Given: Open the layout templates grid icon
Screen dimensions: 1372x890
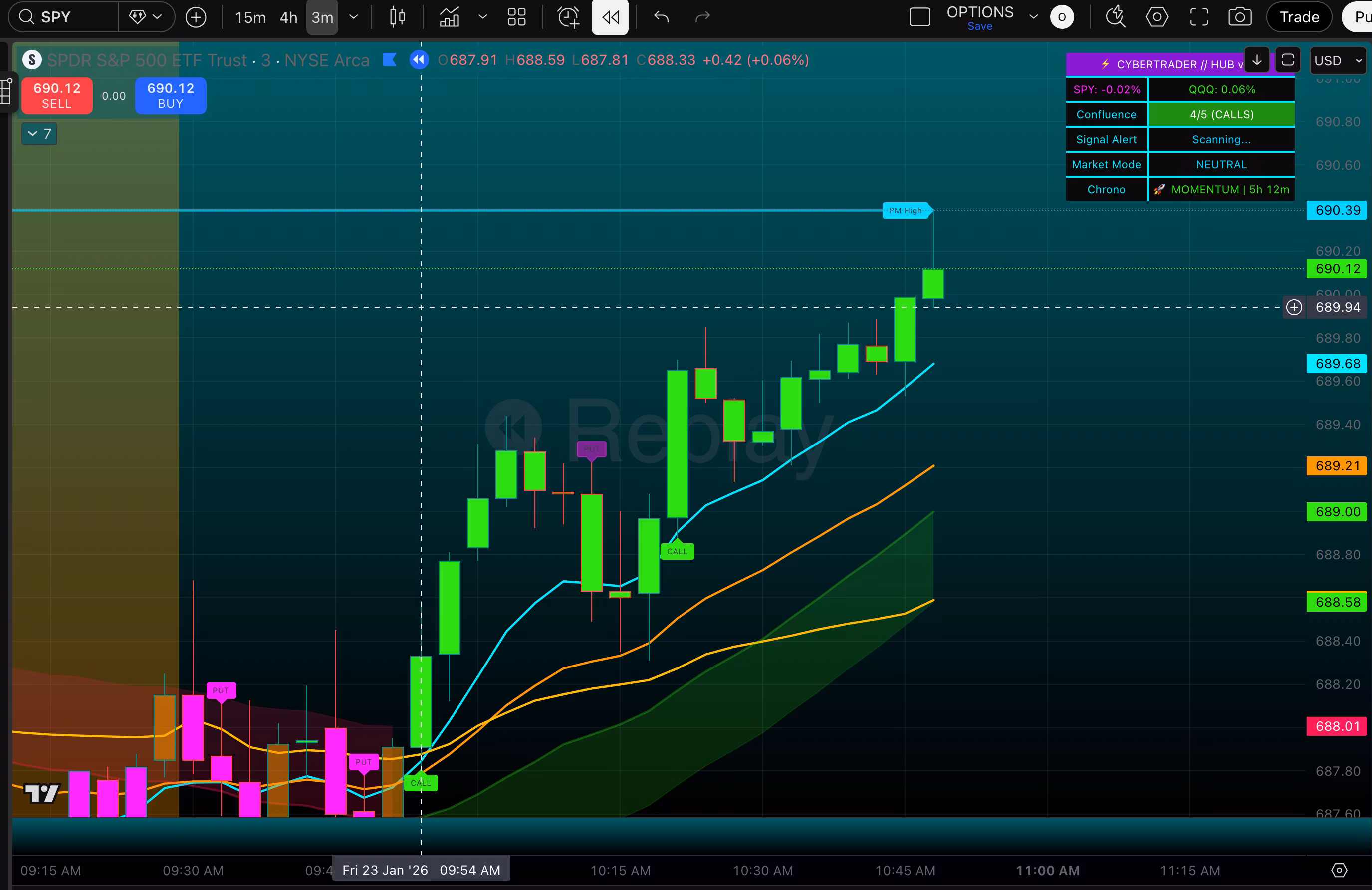Looking at the screenshot, I should (516, 17).
